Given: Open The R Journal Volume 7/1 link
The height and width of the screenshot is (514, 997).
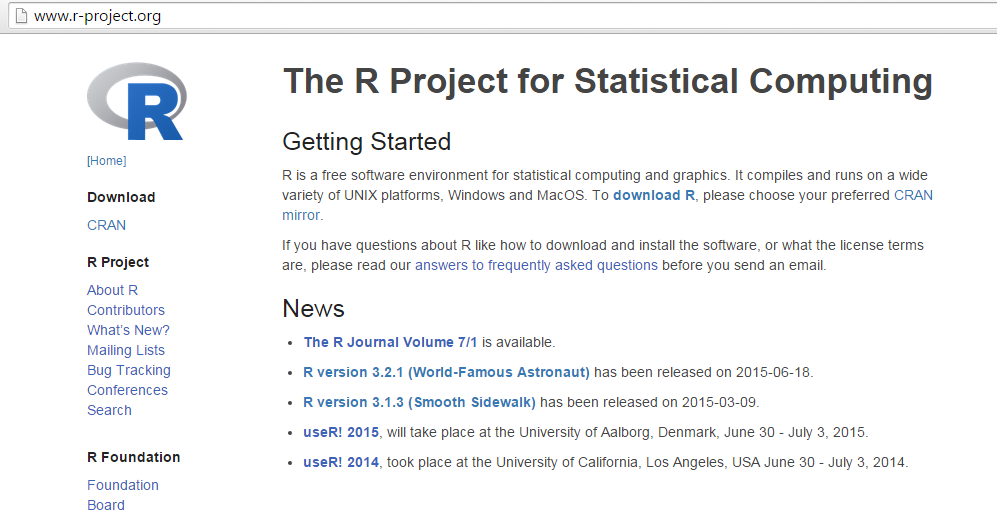Looking at the screenshot, I should 390,342.
